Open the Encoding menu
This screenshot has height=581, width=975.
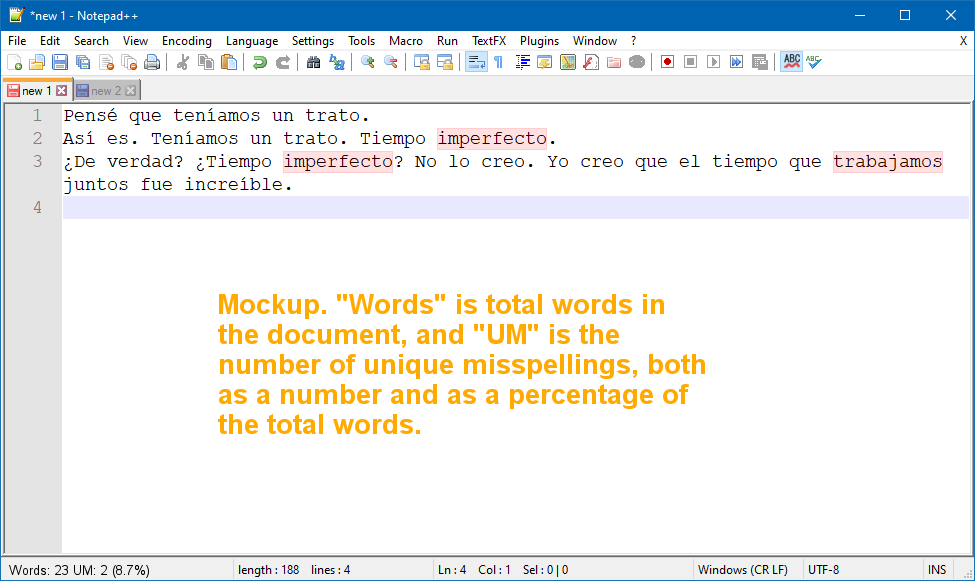[x=187, y=41]
